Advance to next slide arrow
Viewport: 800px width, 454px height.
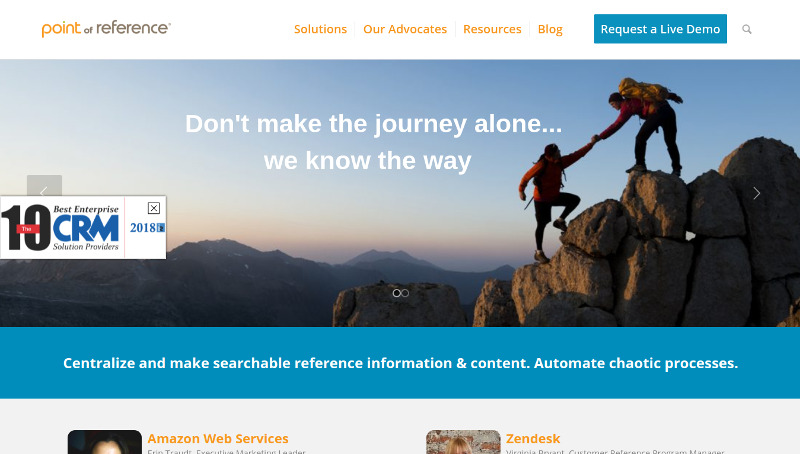757,193
